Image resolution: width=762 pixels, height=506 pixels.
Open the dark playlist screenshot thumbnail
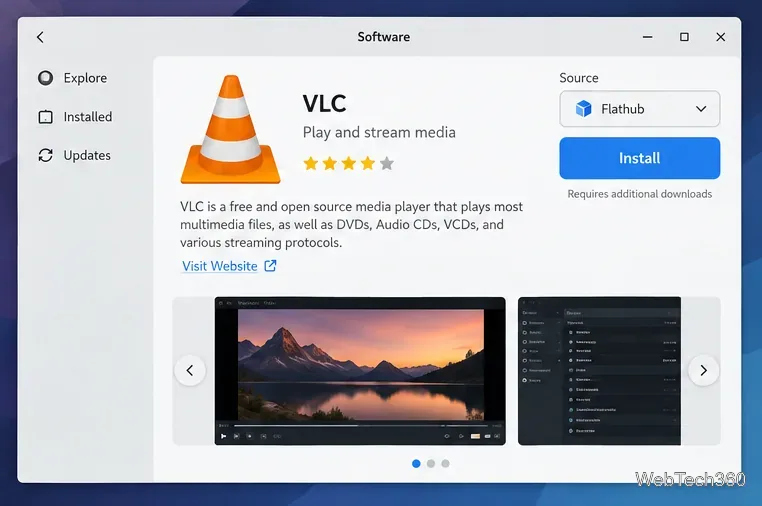[599, 371]
